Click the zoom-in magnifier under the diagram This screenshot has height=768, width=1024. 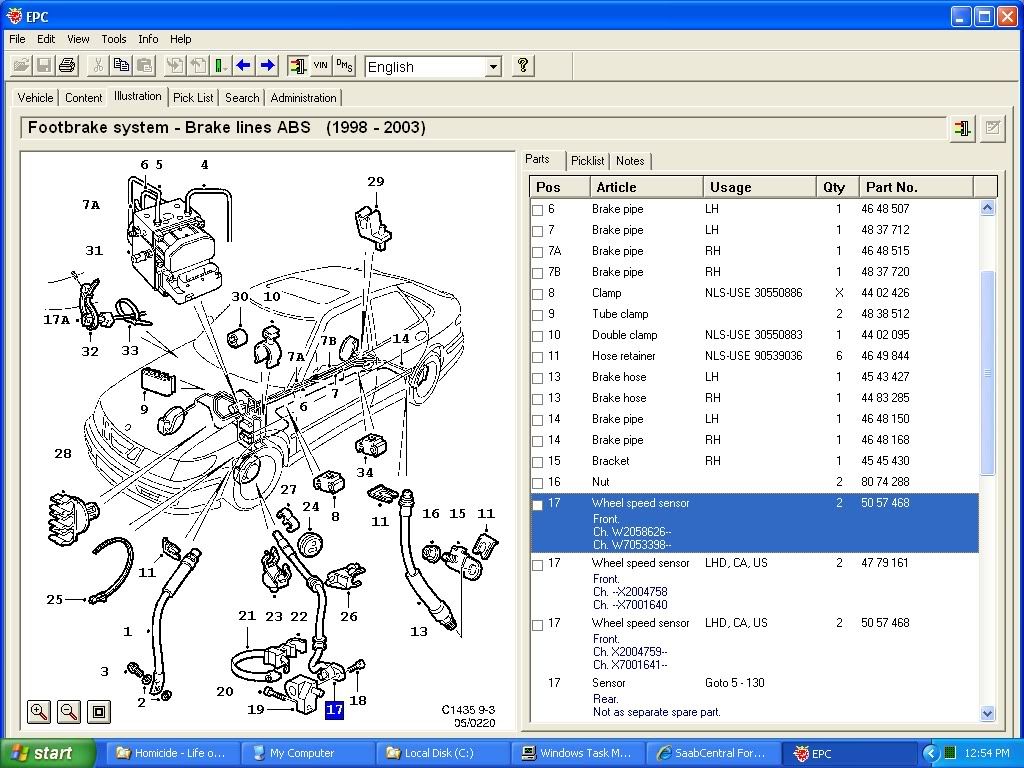pyautogui.click(x=38, y=712)
